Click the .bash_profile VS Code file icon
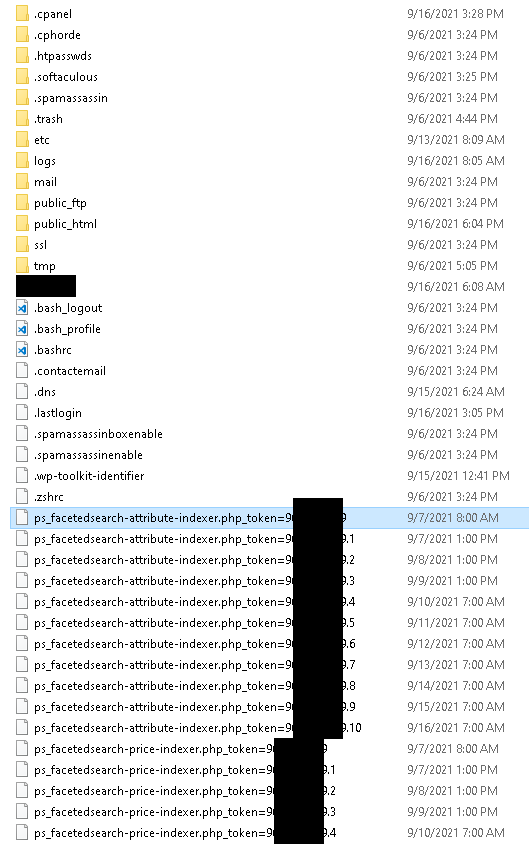Screen dimensions: 529x844 [22, 329]
